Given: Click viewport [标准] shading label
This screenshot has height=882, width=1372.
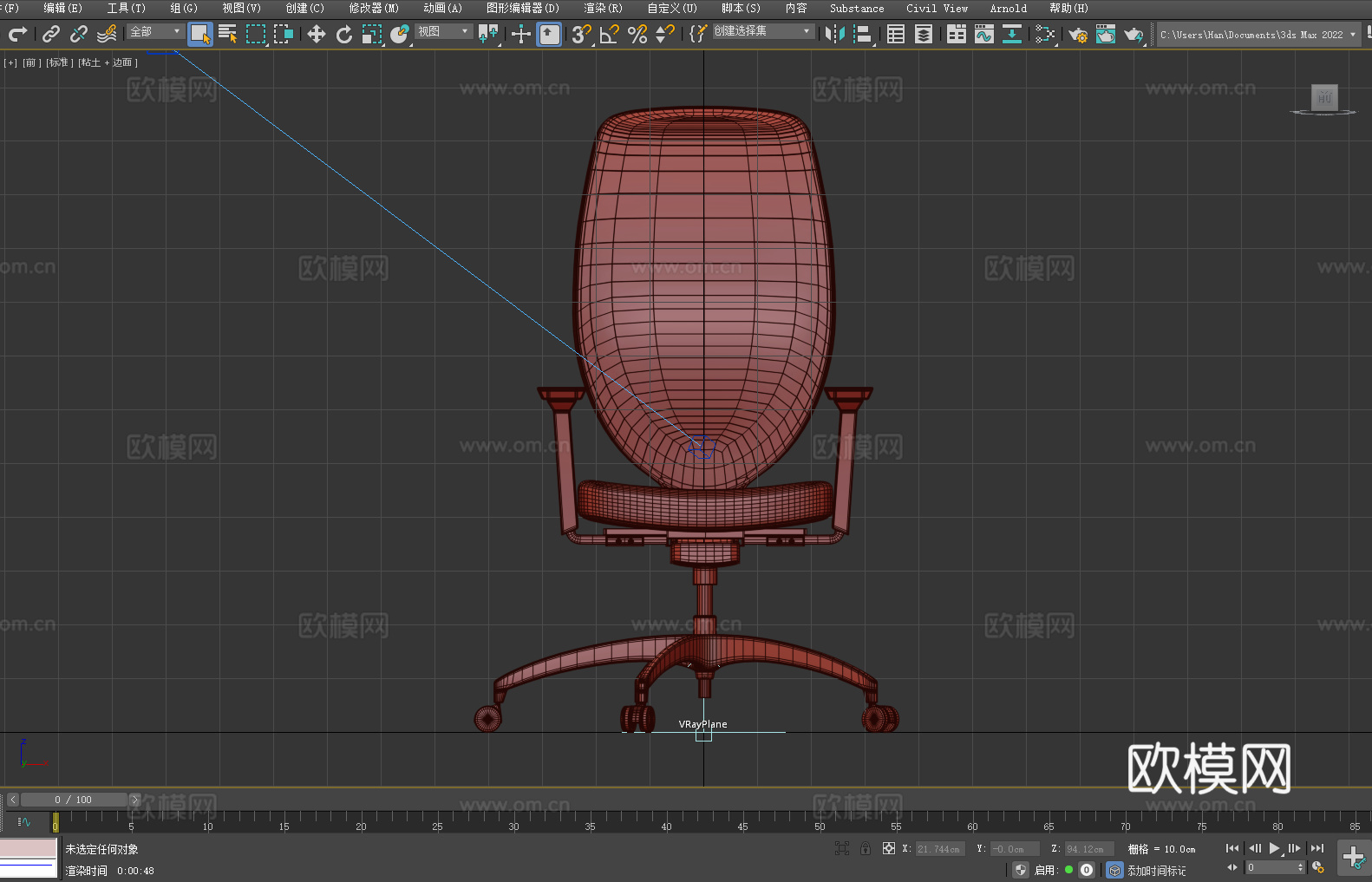Looking at the screenshot, I should [x=60, y=62].
